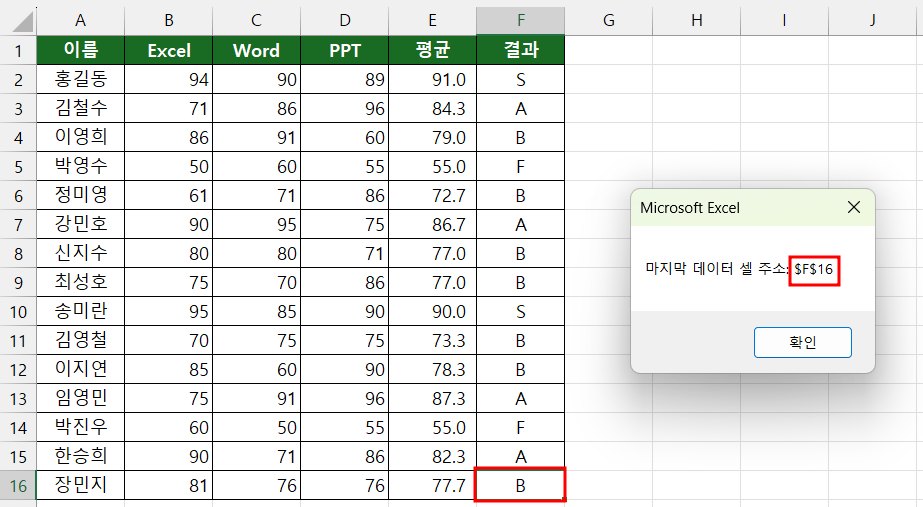923x507 pixels.
Task: Select column H header
Action: [696, 21]
